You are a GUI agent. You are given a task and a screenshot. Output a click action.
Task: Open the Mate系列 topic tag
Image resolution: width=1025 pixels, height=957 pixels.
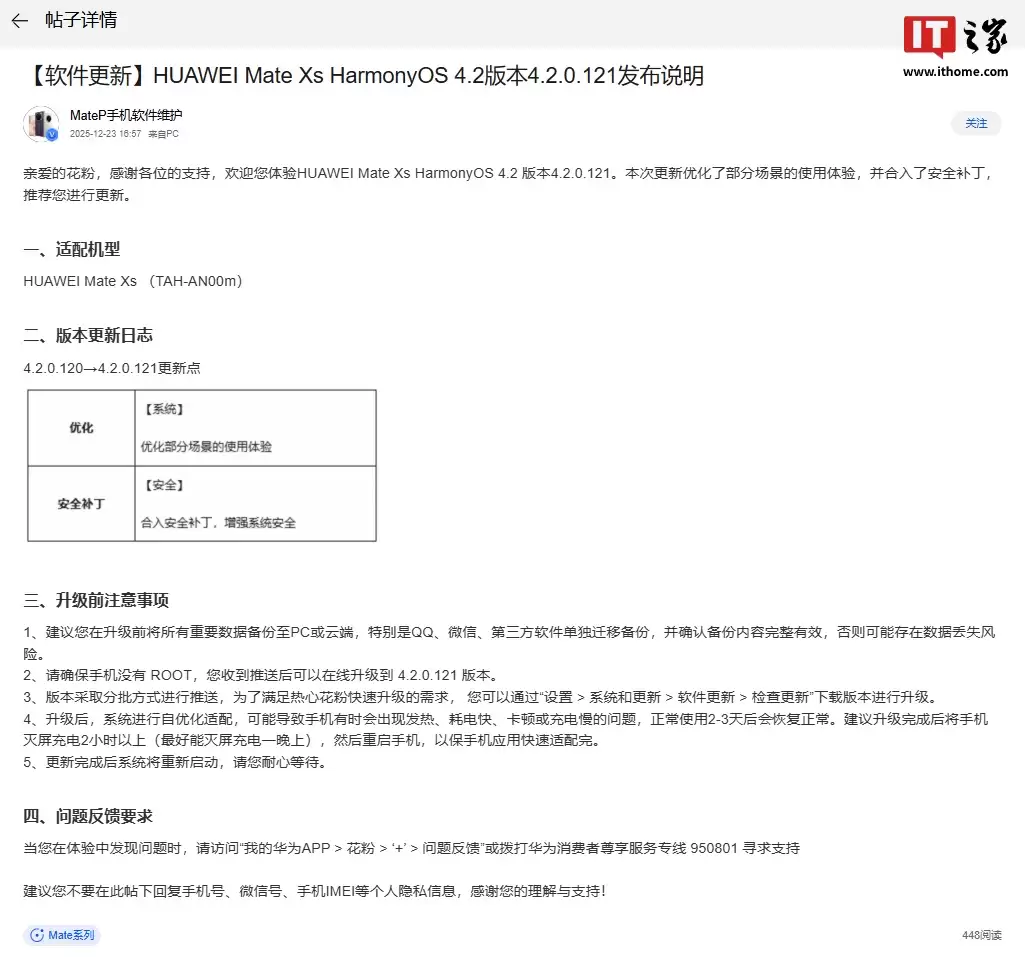click(x=62, y=935)
